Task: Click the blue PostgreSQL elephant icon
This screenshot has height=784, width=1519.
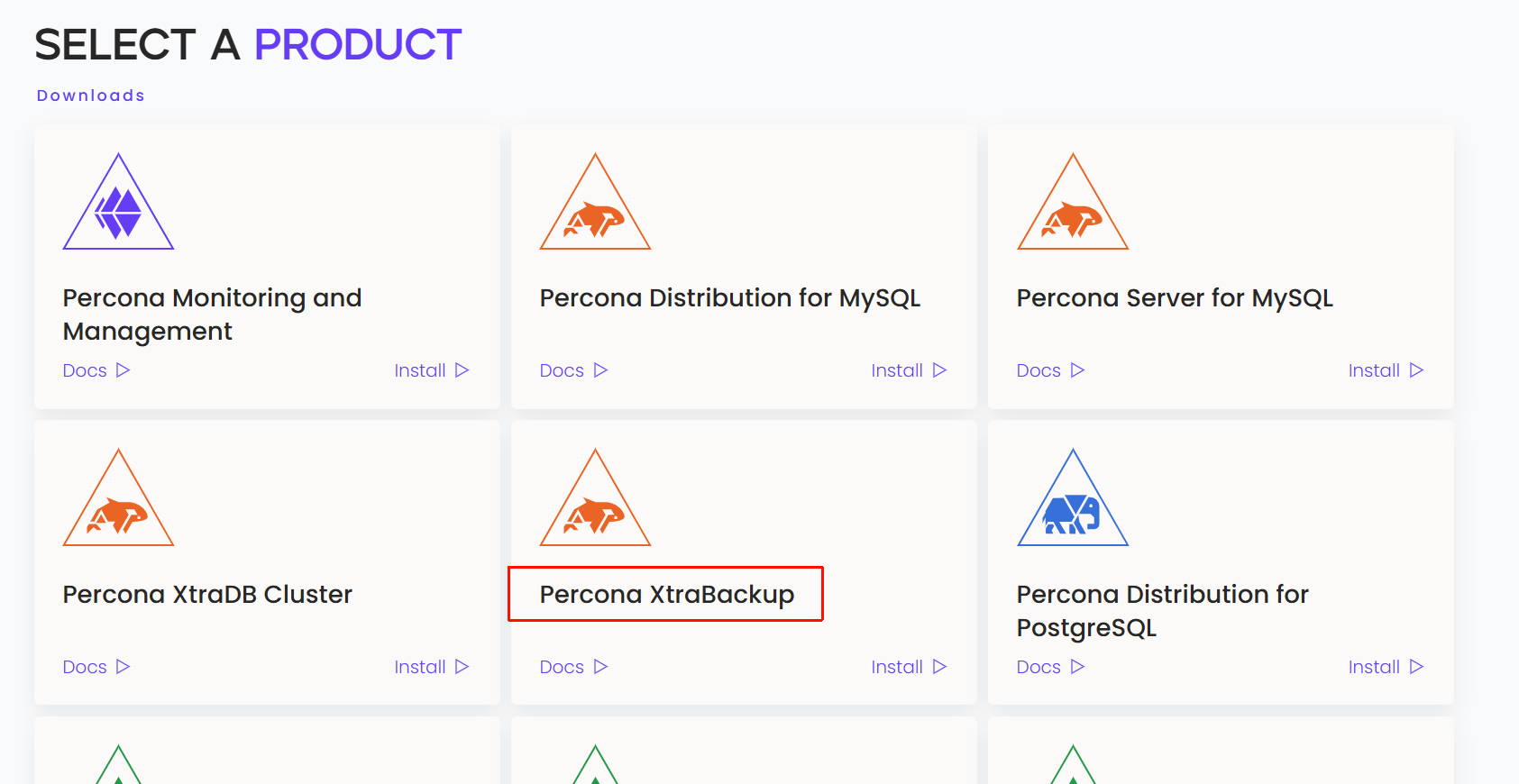Action: click(1073, 497)
